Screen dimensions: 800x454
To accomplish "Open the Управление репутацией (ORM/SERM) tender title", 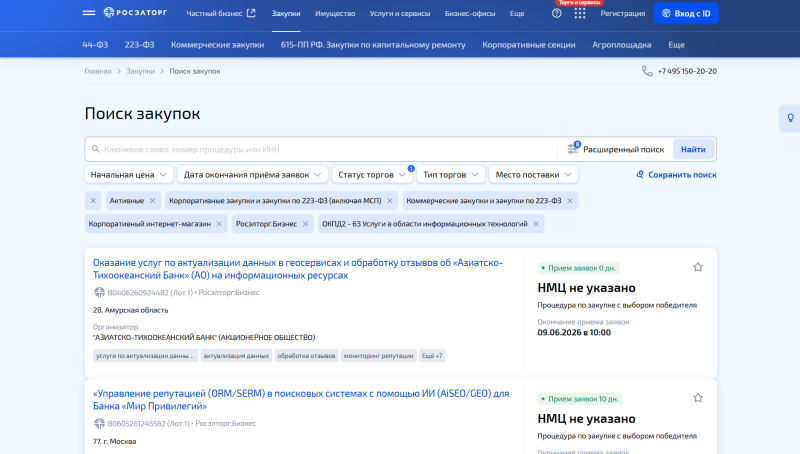I will (301, 400).
